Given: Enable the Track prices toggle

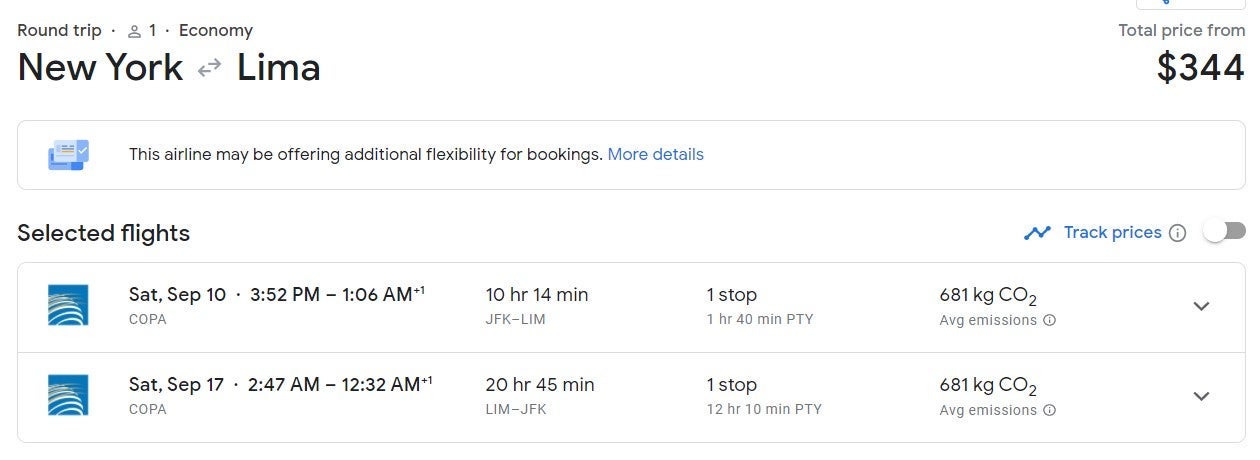Looking at the screenshot, I should point(1224,232).
